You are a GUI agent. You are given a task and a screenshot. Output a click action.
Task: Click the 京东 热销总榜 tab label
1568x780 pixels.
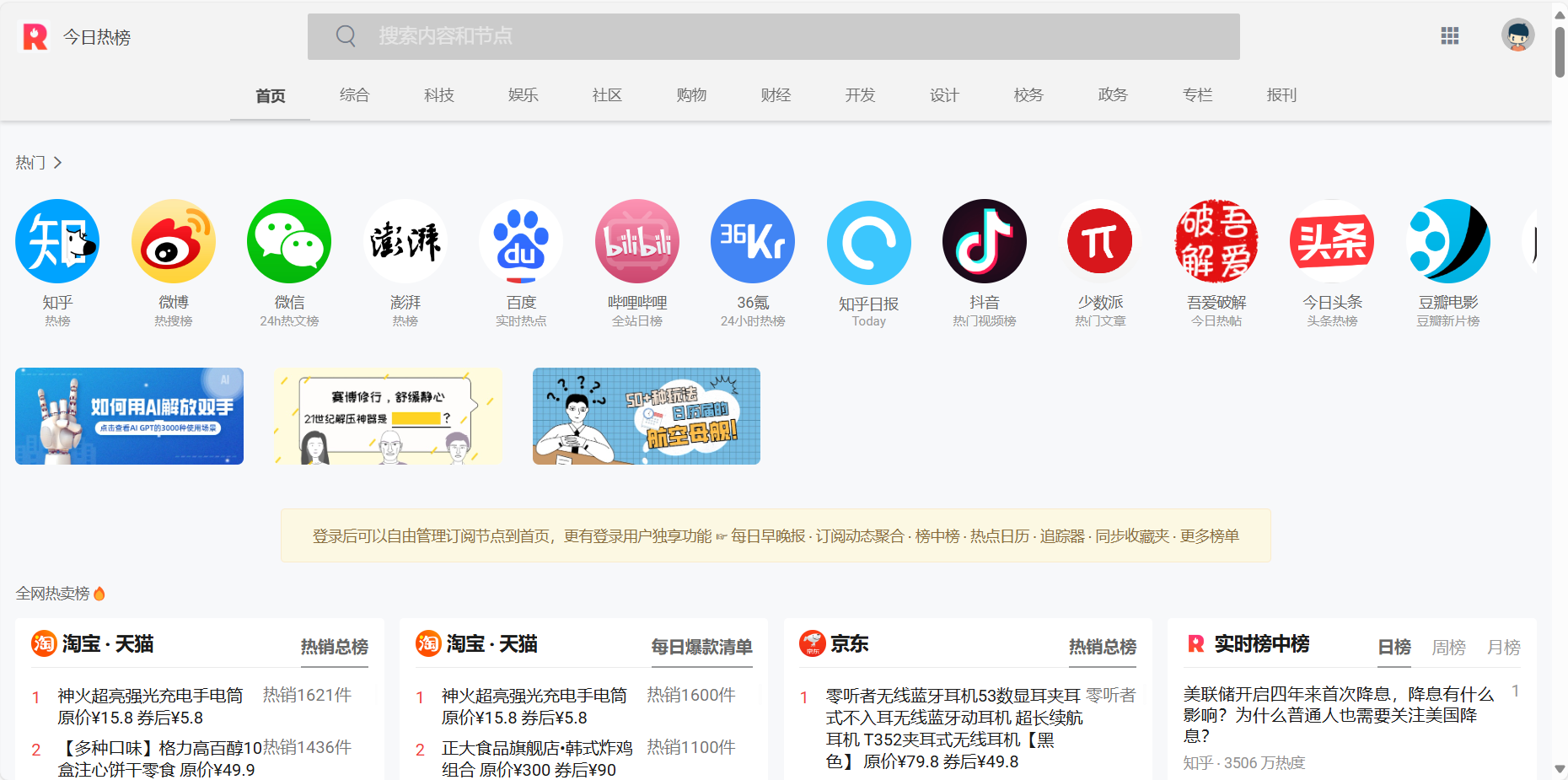click(1103, 647)
